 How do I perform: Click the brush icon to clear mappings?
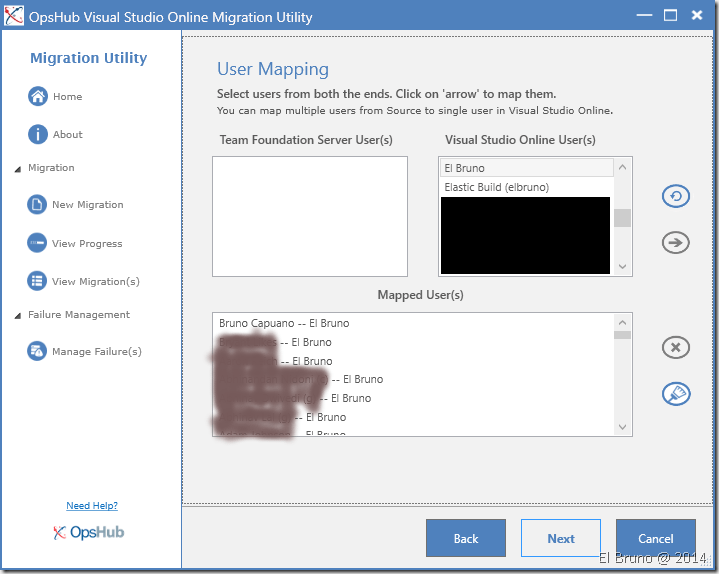click(676, 394)
